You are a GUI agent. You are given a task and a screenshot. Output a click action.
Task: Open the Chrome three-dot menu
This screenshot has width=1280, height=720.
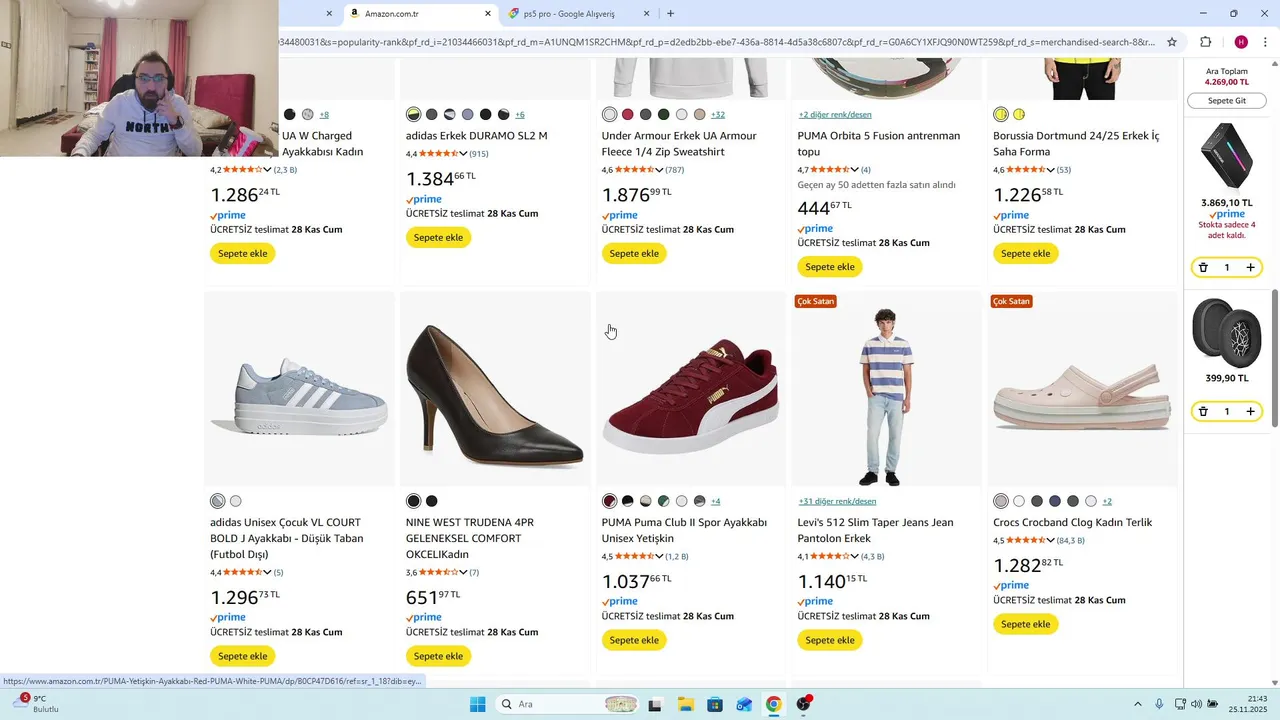tap(1264, 42)
